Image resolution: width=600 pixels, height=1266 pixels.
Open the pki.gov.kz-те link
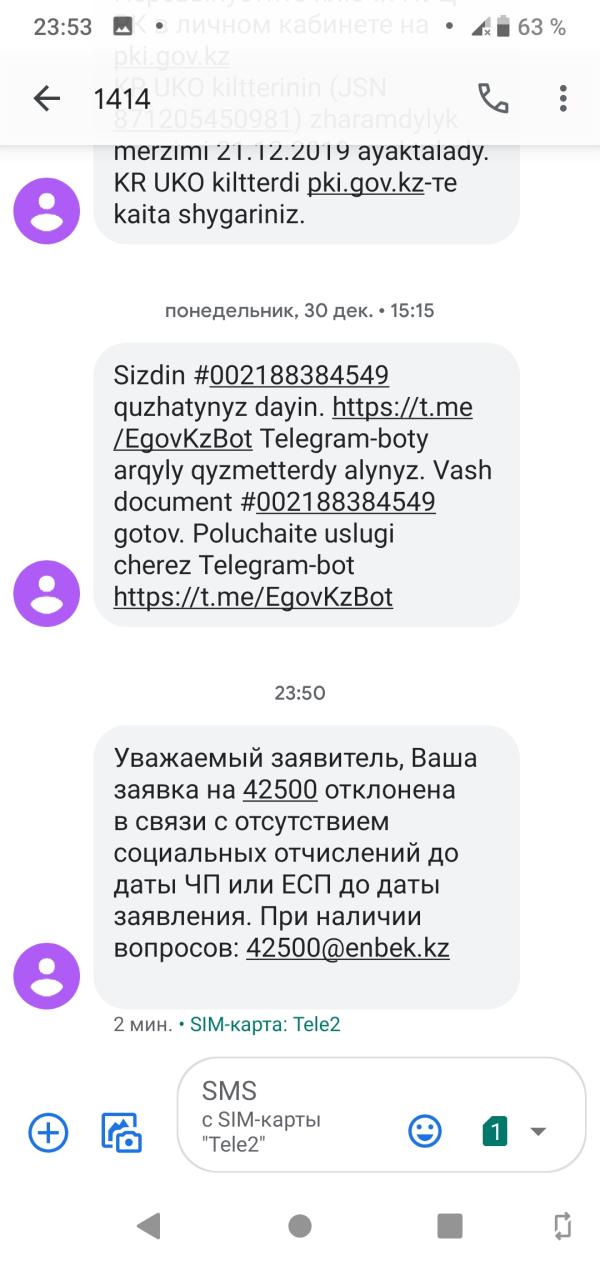(x=365, y=184)
